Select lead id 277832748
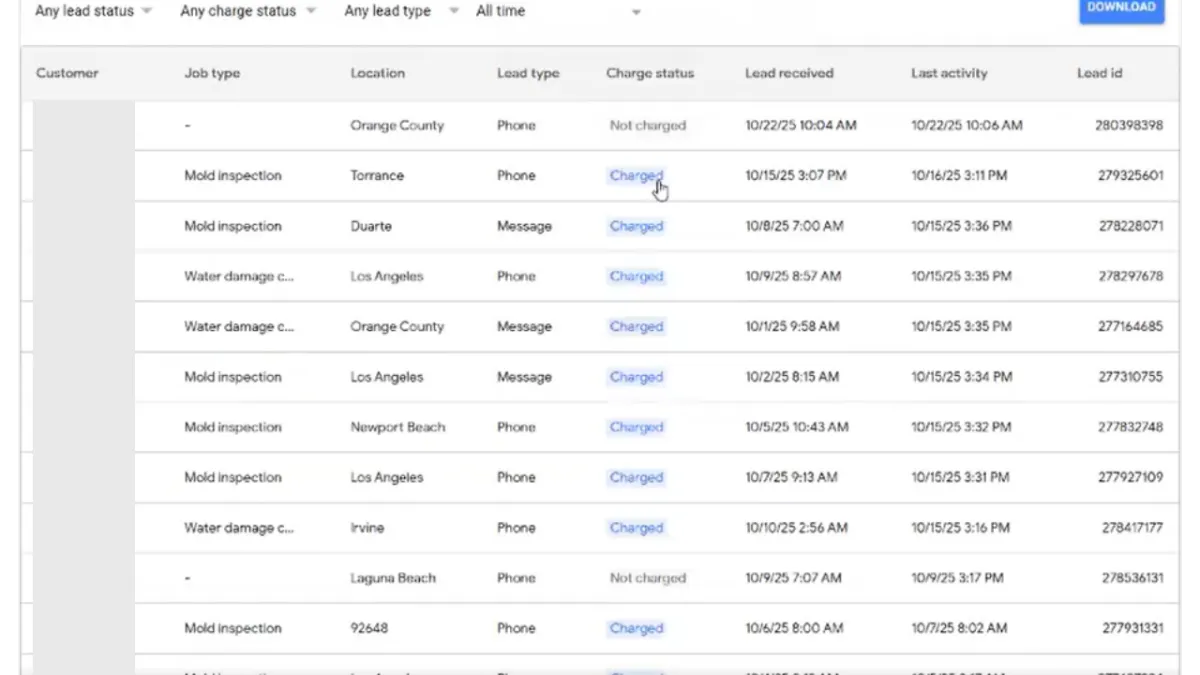 (x=1132, y=427)
